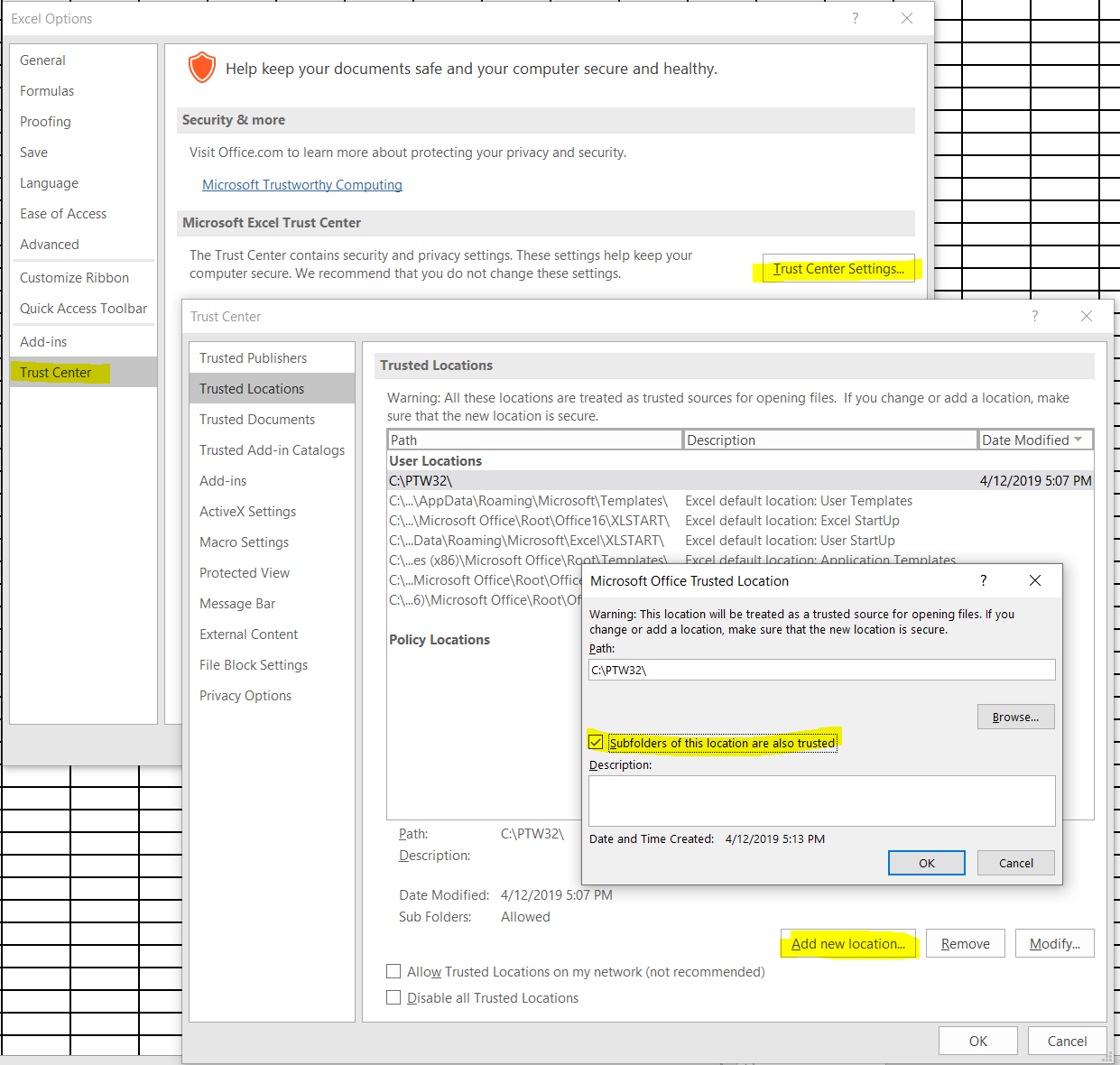
Task: Select Protected View category
Action: click(x=245, y=572)
